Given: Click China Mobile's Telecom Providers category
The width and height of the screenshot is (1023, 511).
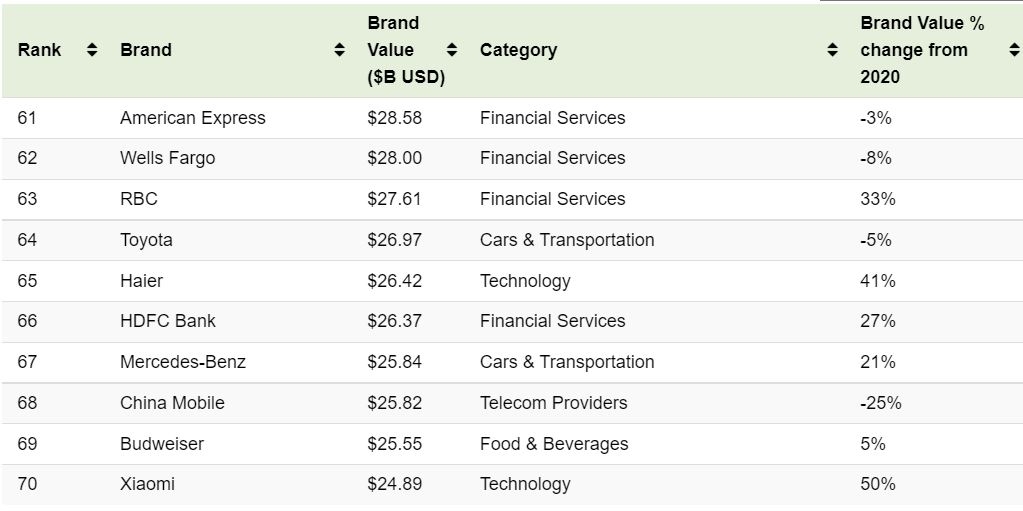Looking at the screenshot, I should [553, 403].
